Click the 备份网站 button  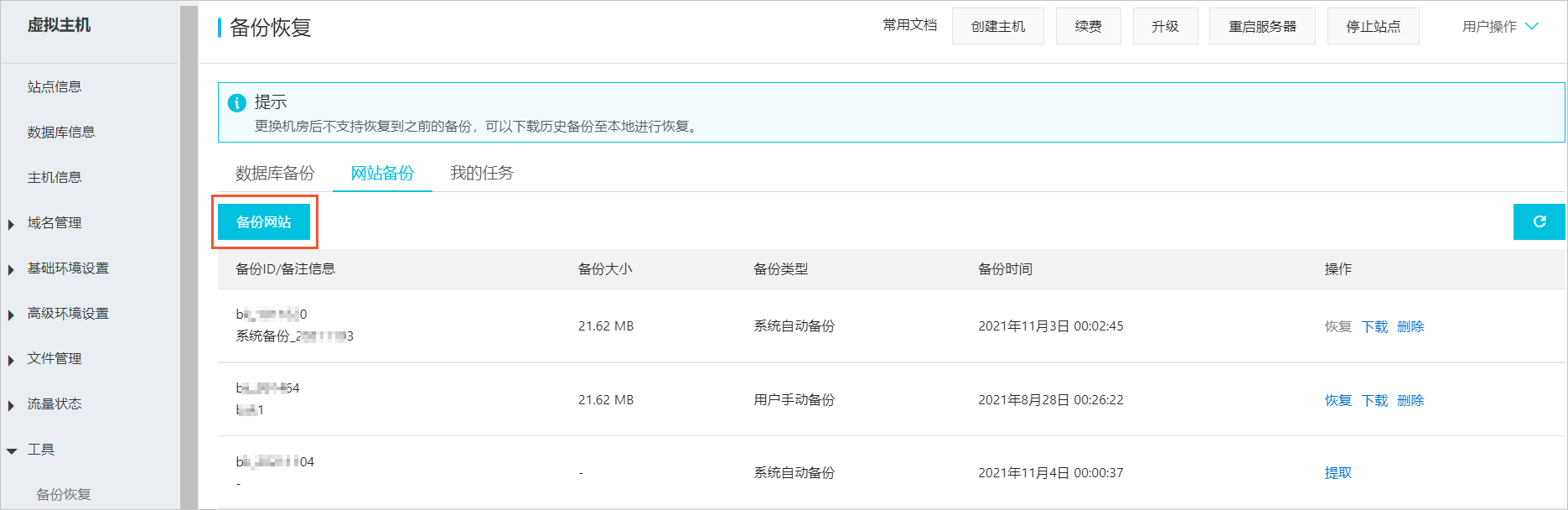tap(264, 222)
